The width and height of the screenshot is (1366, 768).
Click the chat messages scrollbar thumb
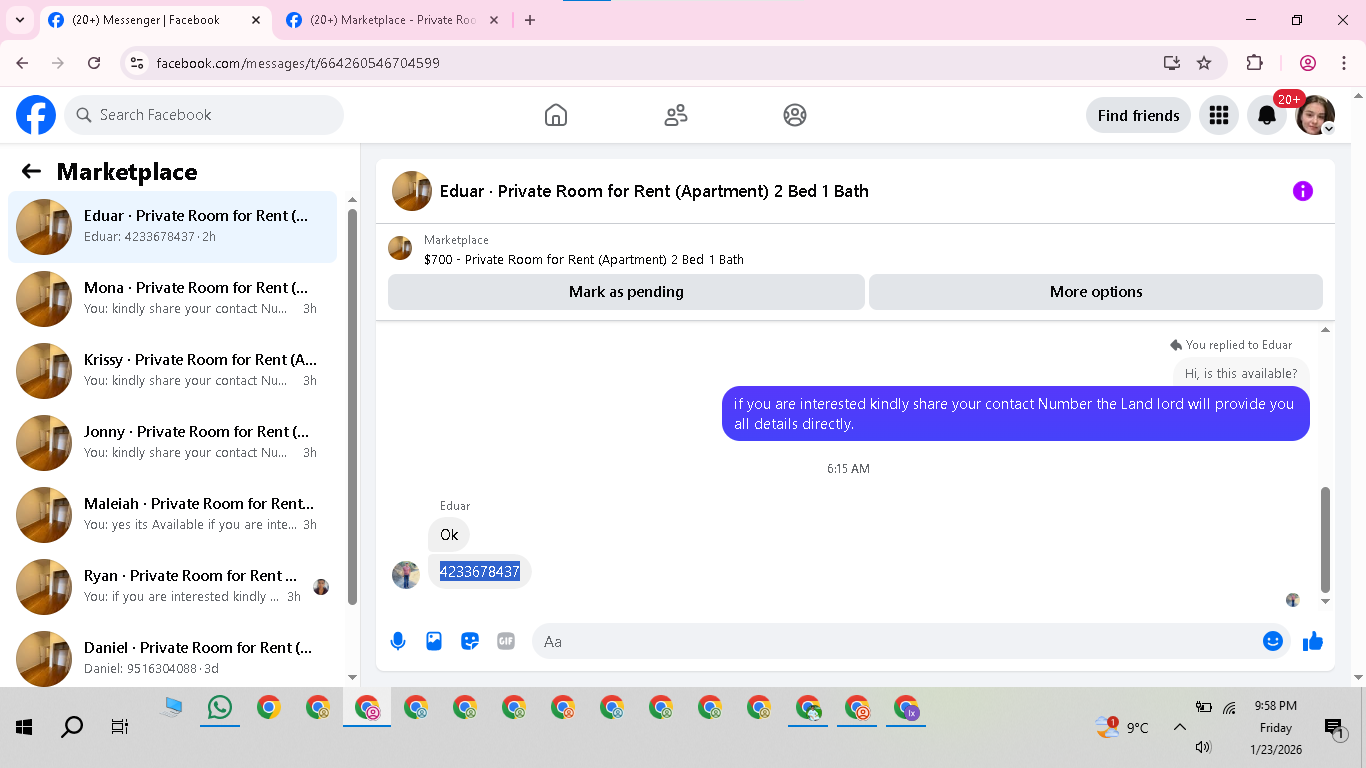[x=1326, y=538]
